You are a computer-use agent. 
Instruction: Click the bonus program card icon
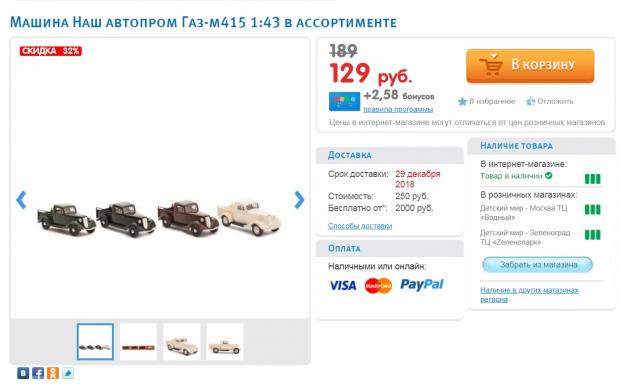344,101
